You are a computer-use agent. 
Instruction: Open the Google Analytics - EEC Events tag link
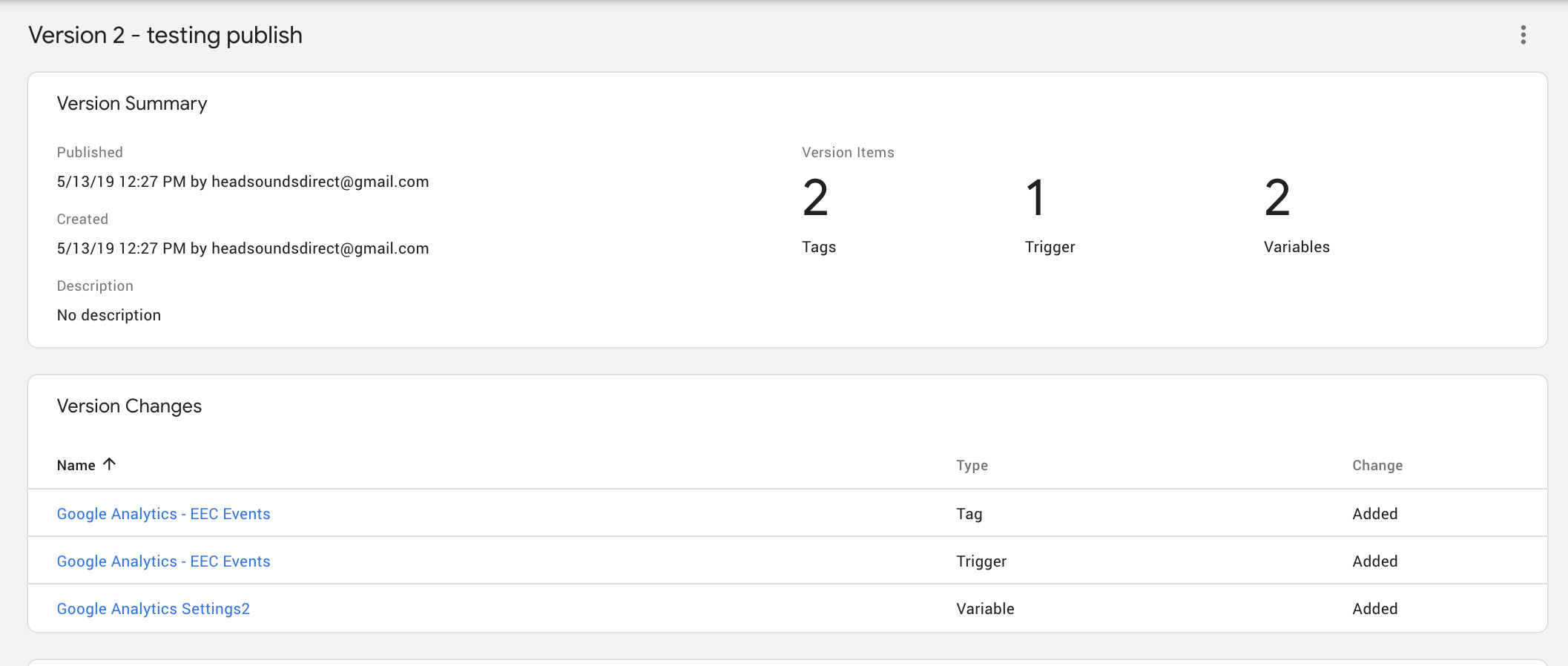[163, 514]
